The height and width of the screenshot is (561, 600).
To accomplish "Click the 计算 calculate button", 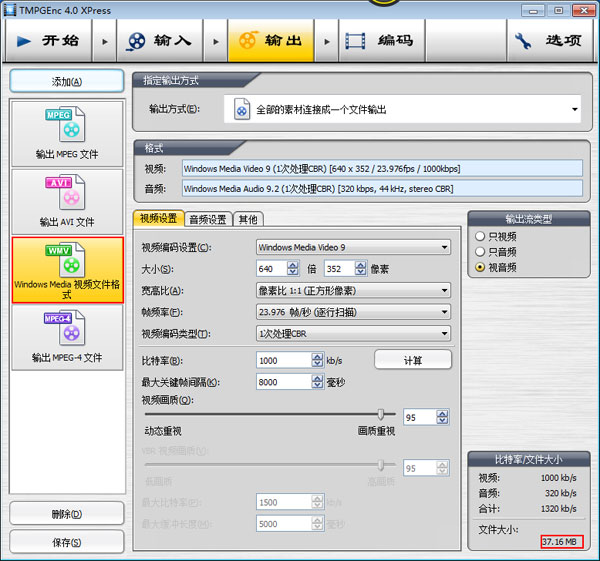I will point(413,360).
